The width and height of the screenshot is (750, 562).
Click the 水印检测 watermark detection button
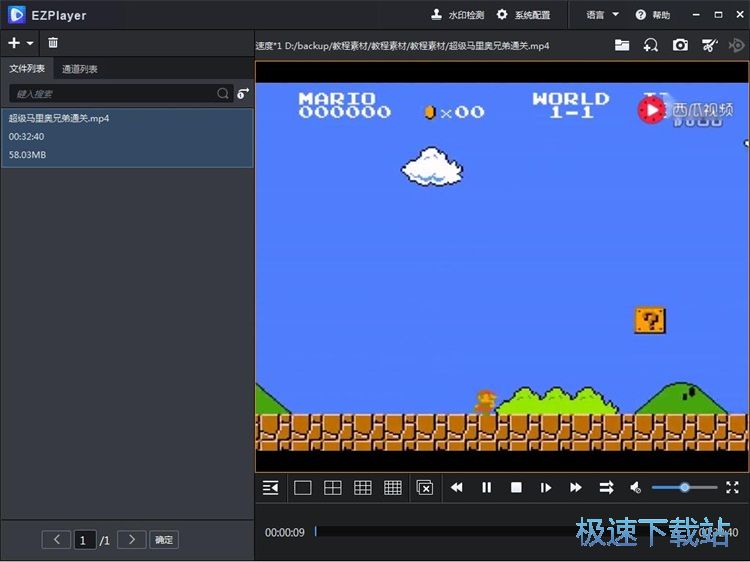[457, 15]
